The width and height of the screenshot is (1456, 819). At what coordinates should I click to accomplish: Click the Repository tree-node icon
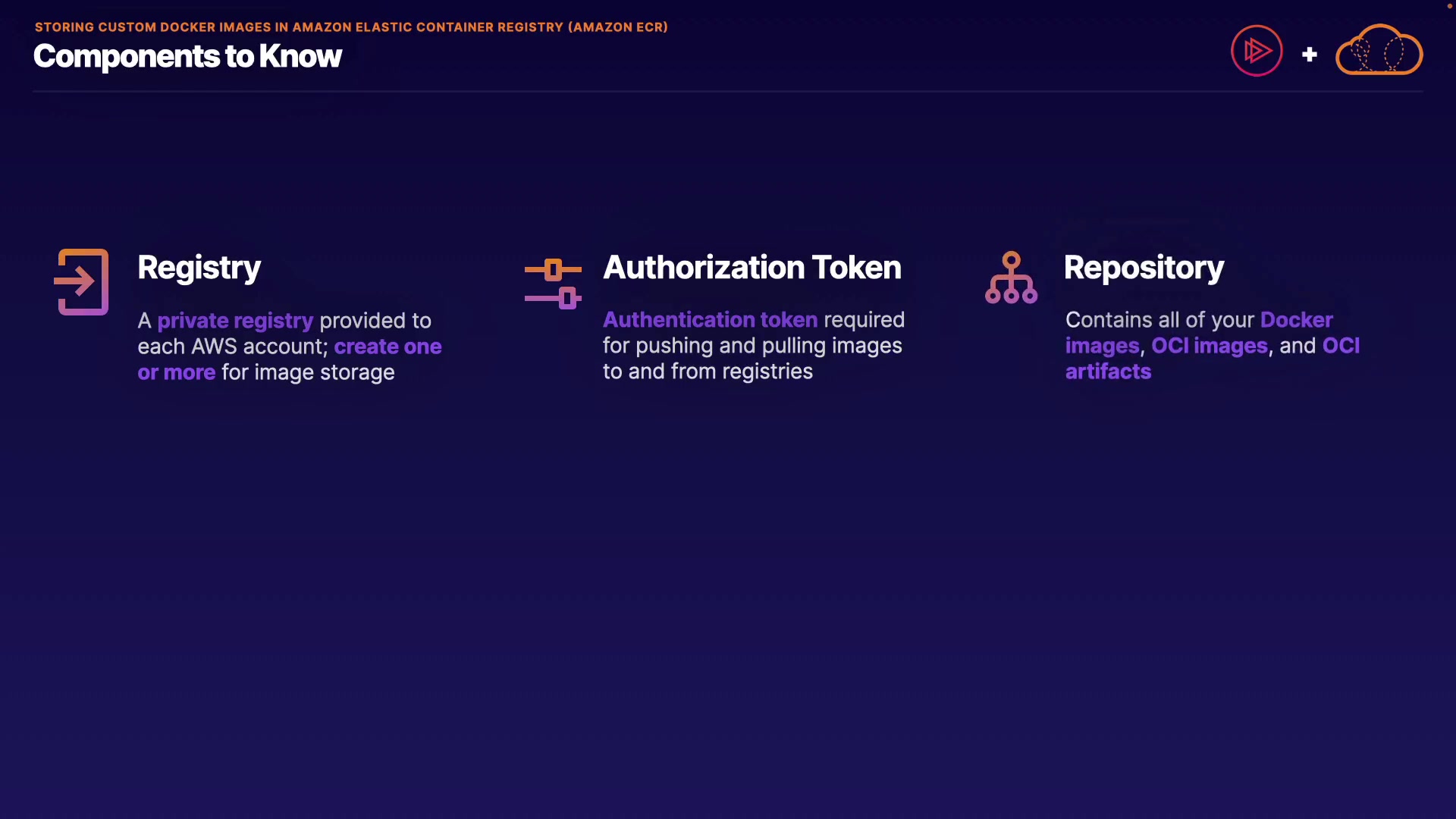click(1011, 278)
